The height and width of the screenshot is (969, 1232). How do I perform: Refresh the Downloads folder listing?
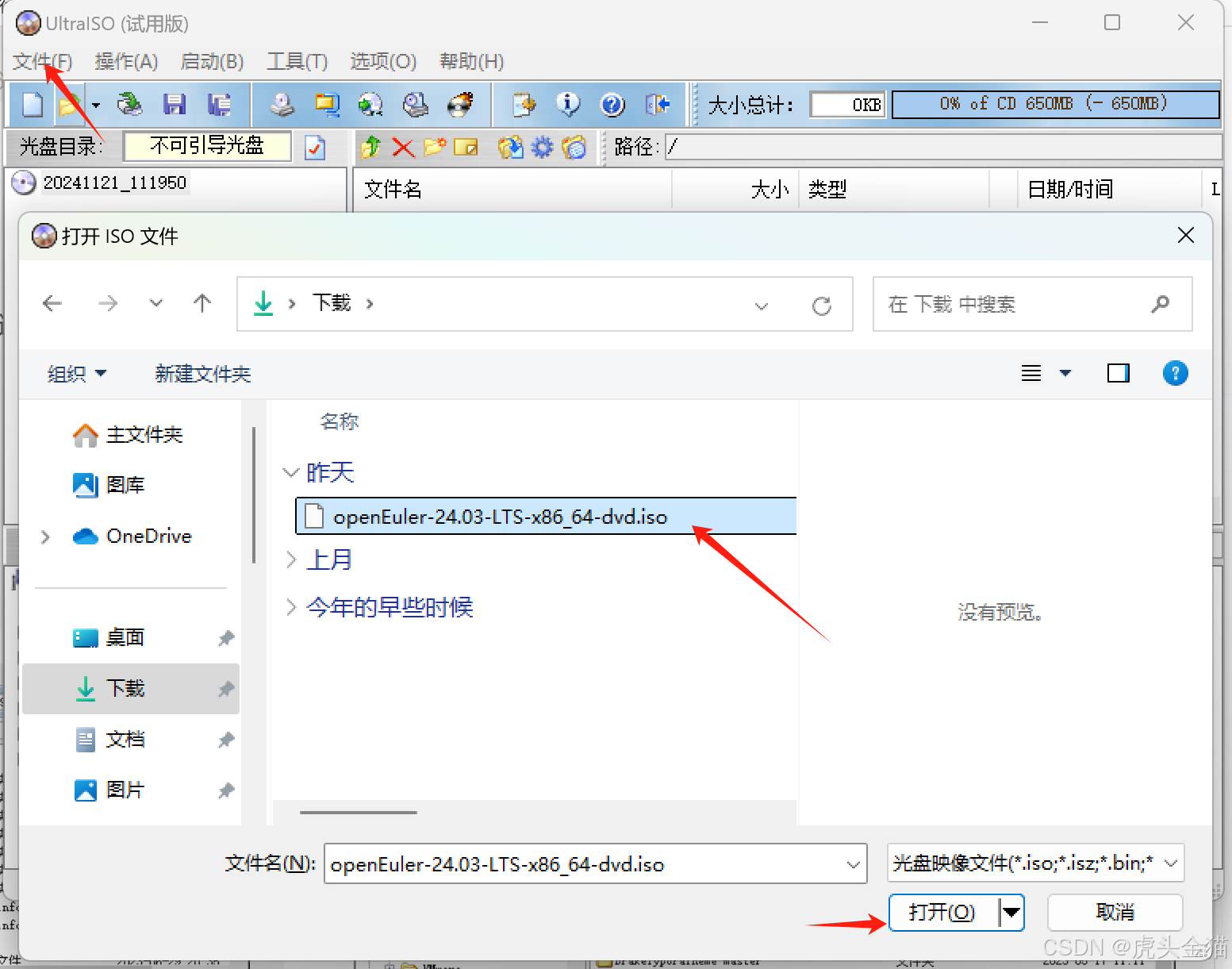pyautogui.click(x=822, y=305)
